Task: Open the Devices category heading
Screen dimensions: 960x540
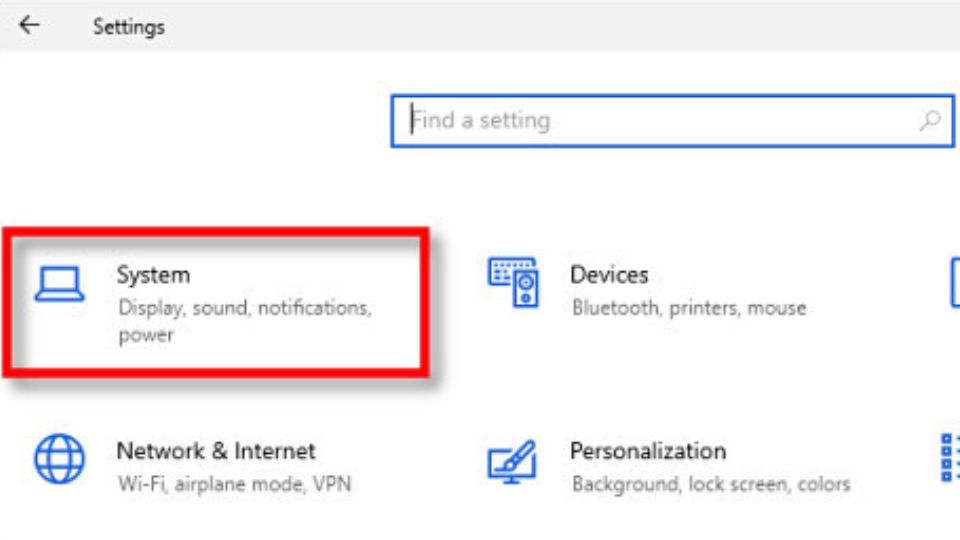Action: [609, 274]
